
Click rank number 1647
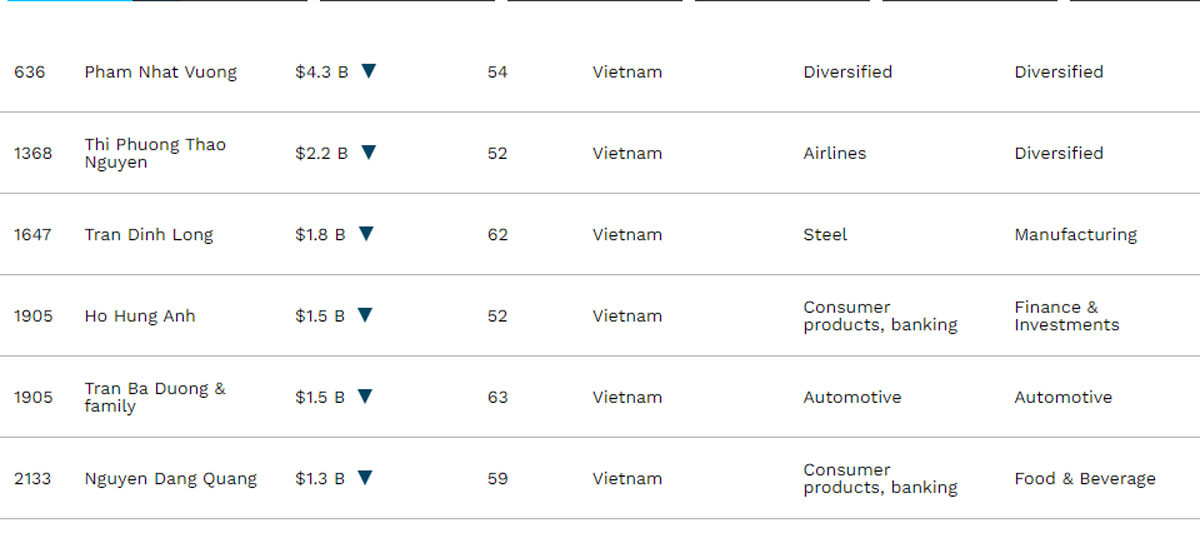(x=33, y=235)
